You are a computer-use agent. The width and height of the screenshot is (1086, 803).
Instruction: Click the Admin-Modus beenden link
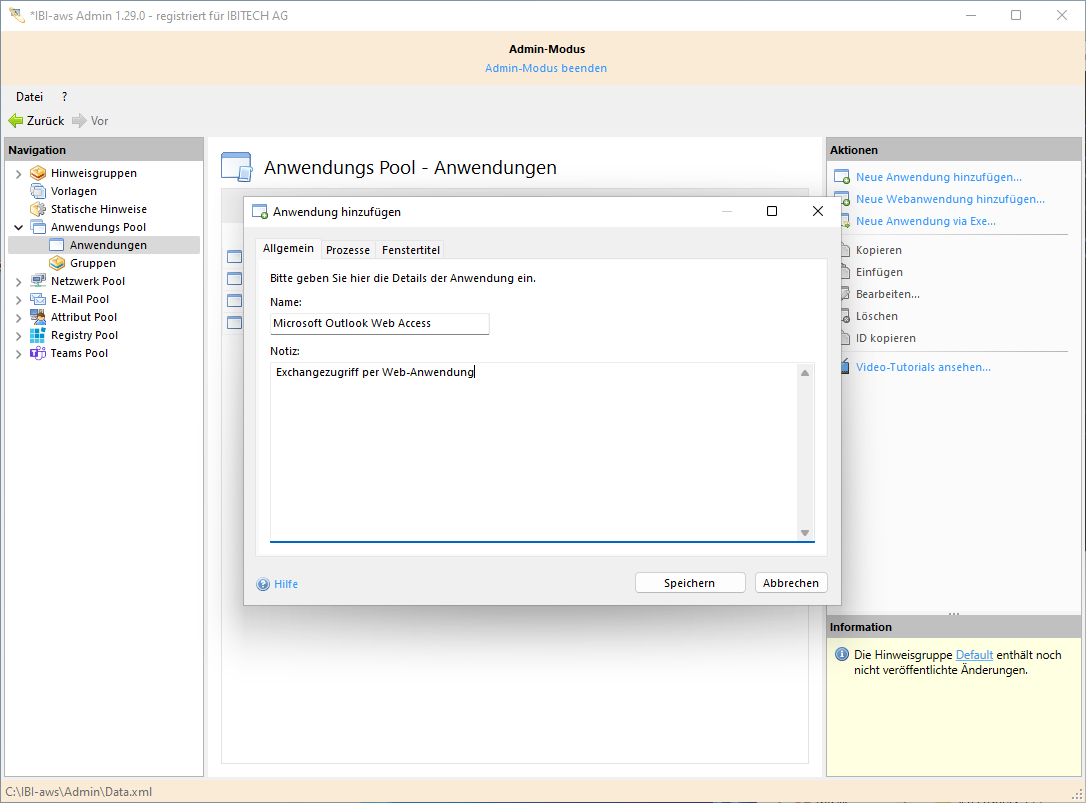click(x=545, y=68)
